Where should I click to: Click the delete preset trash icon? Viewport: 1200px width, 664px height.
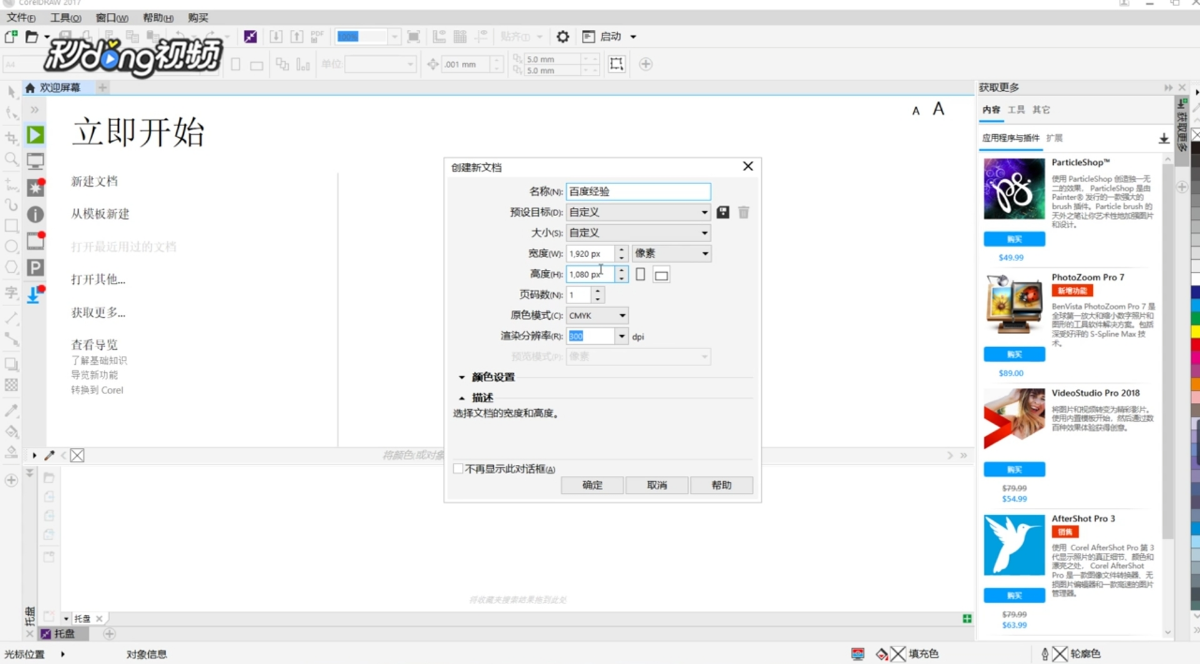744,212
